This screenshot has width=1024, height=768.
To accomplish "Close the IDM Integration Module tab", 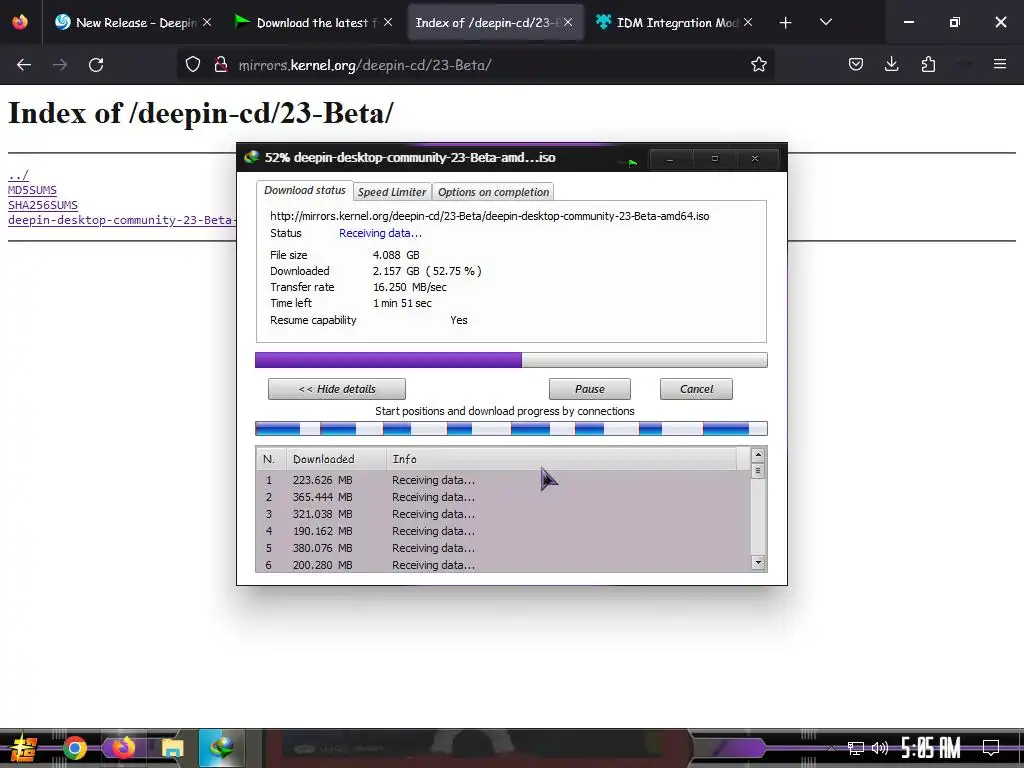I will (748, 23).
